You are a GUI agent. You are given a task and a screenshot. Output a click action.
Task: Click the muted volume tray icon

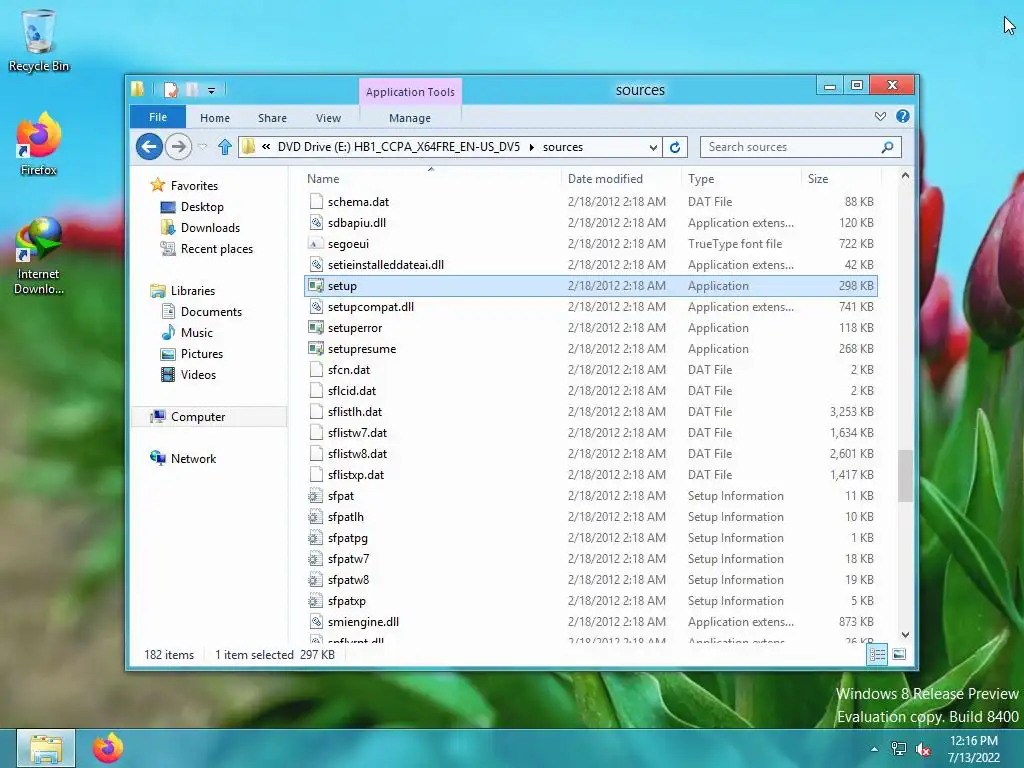tap(923, 749)
